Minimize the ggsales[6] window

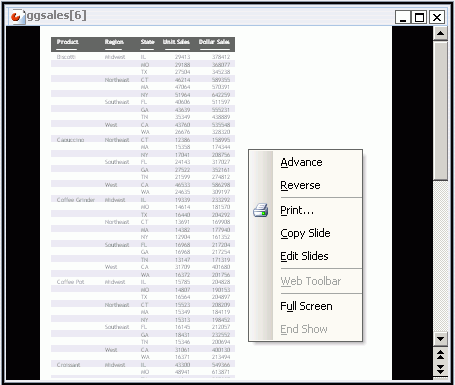tap(403, 17)
